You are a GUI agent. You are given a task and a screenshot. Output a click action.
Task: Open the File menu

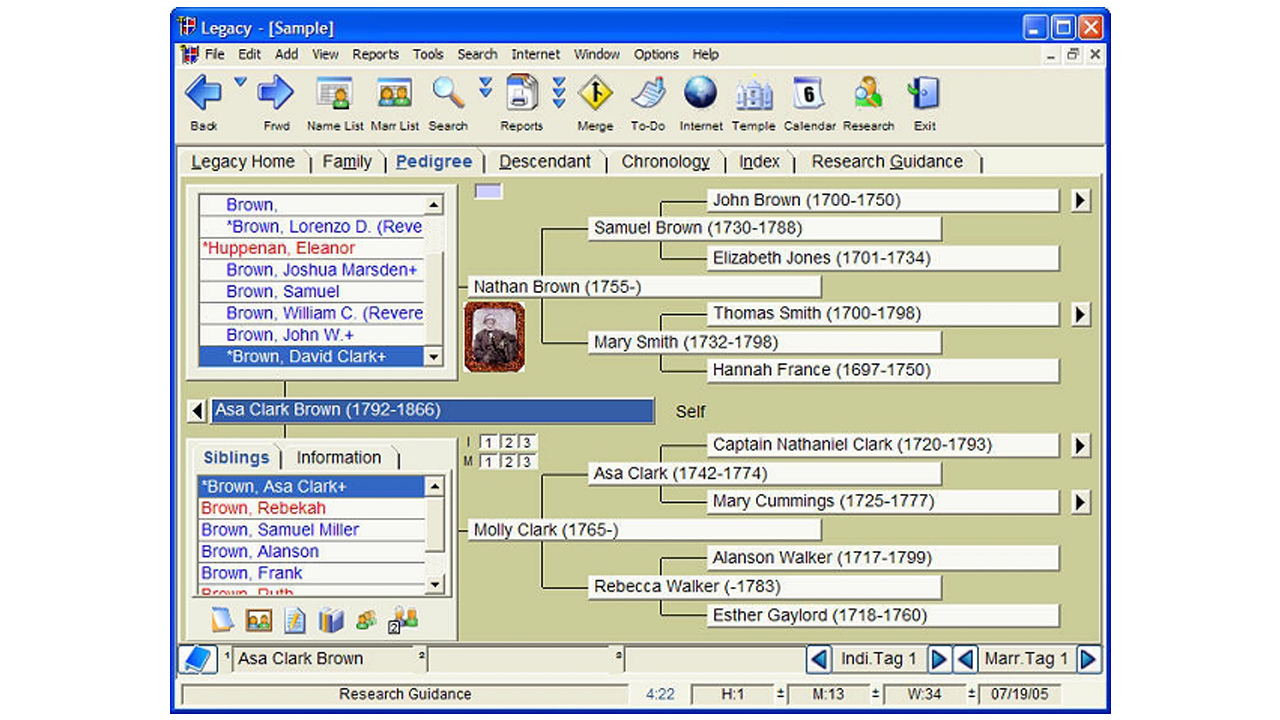point(215,54)
